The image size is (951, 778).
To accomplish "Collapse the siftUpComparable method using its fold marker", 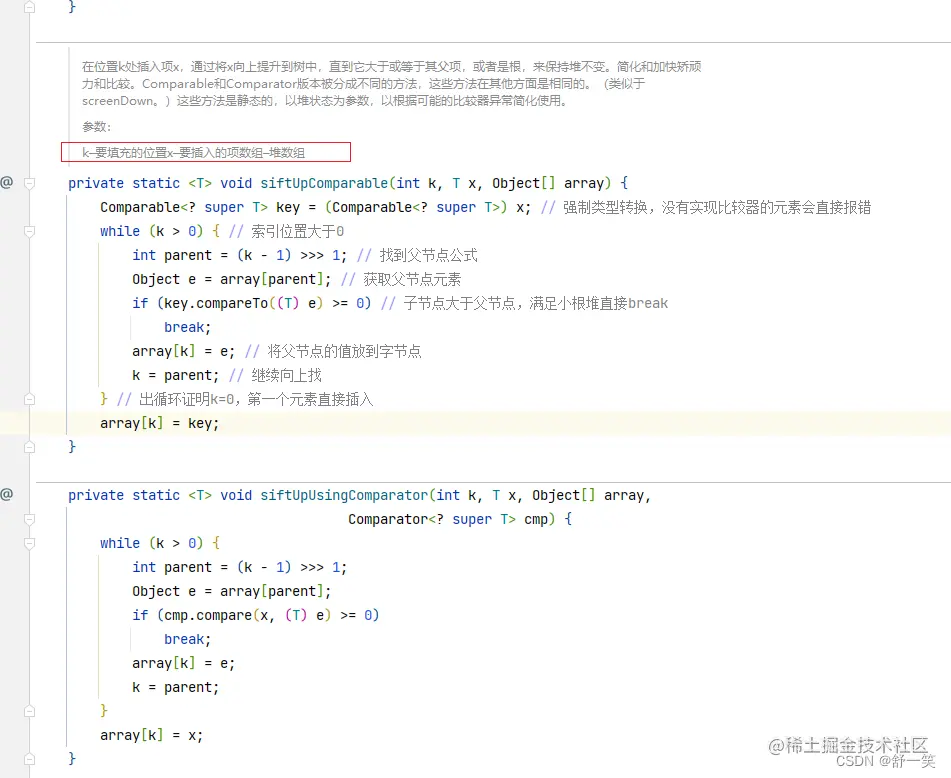I will click(x=29, y=183).
